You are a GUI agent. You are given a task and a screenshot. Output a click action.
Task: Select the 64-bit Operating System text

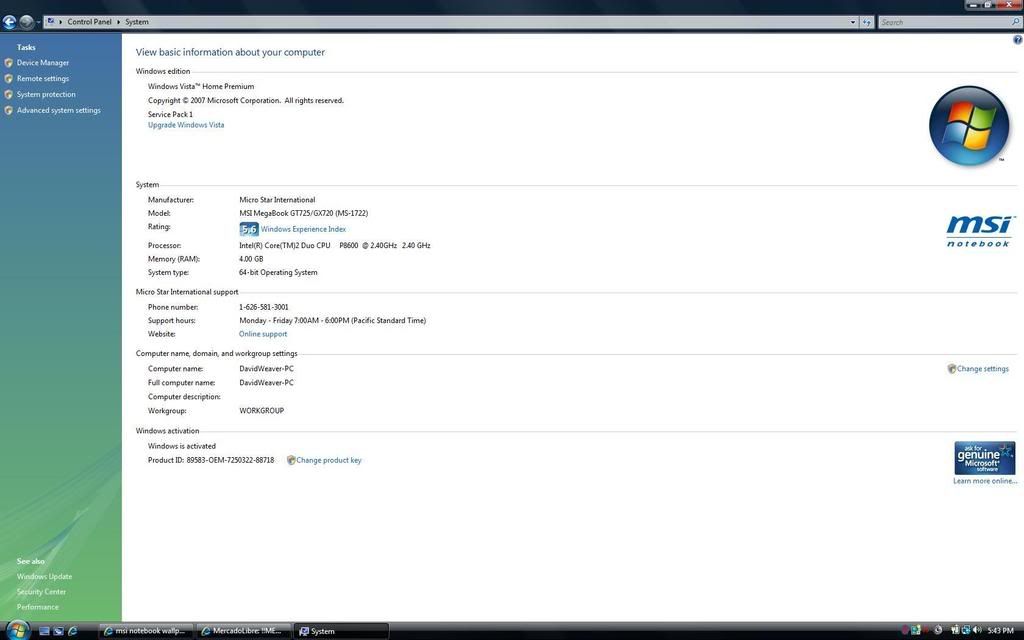(278, 273)
